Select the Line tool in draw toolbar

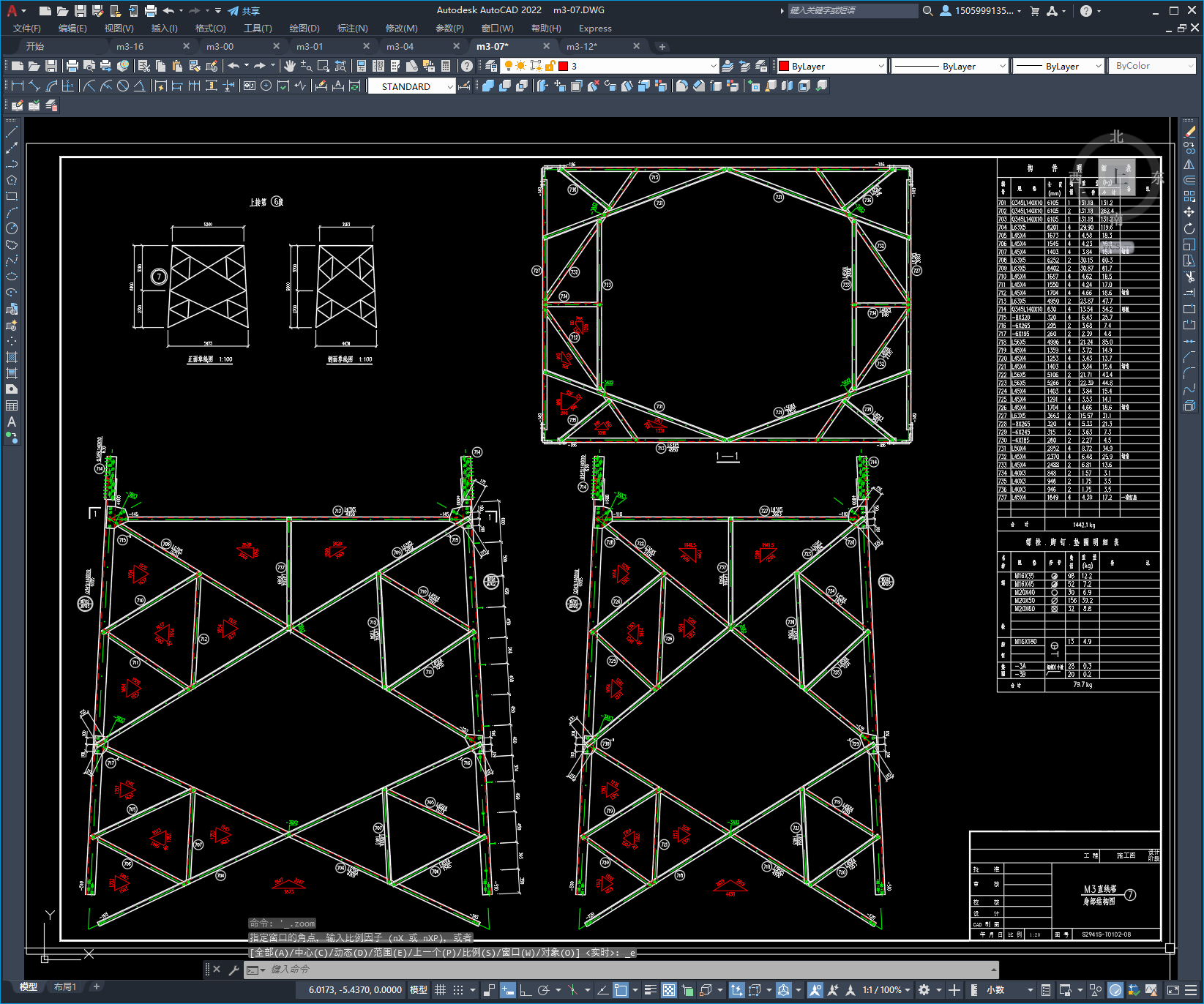pyautogui.click(x=12, y=132)
